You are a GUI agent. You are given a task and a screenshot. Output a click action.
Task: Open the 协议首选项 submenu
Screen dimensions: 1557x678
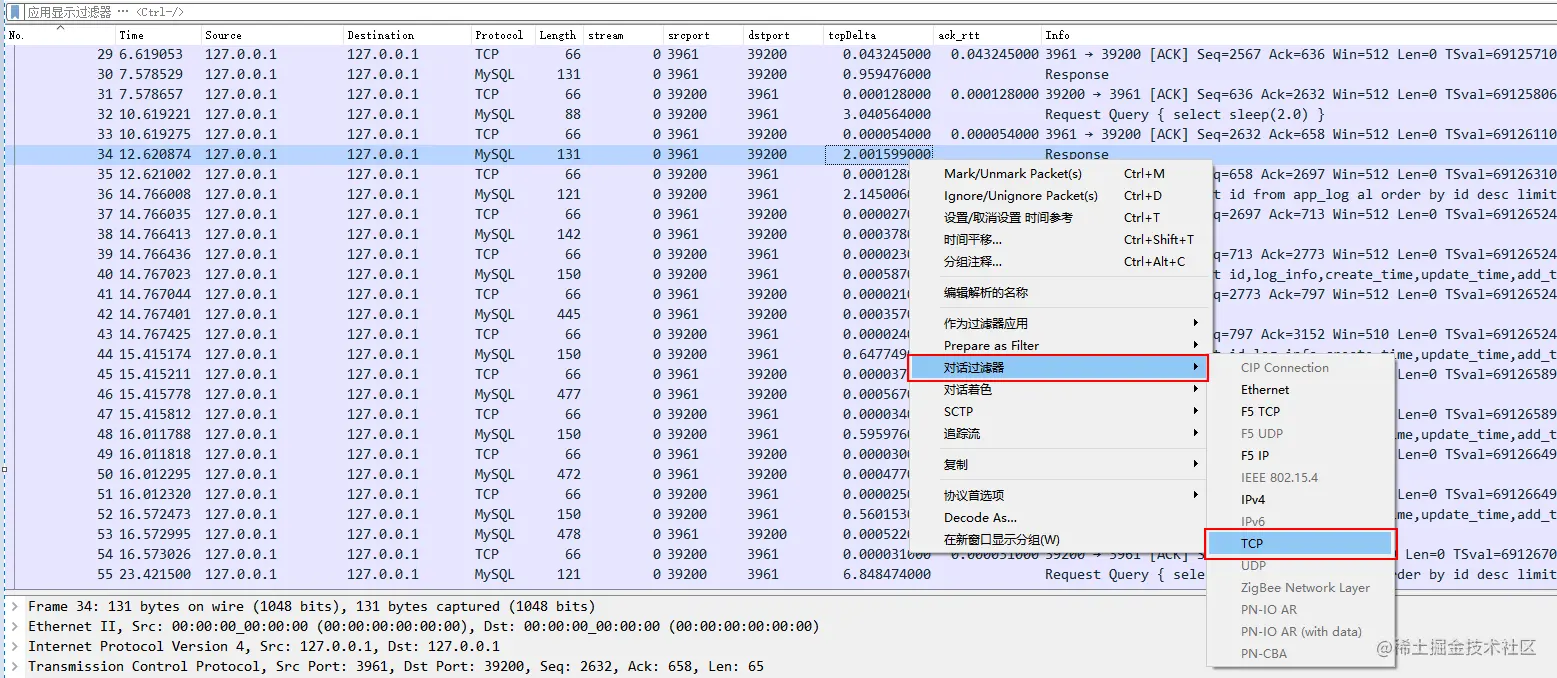[x=1059, y=496]
